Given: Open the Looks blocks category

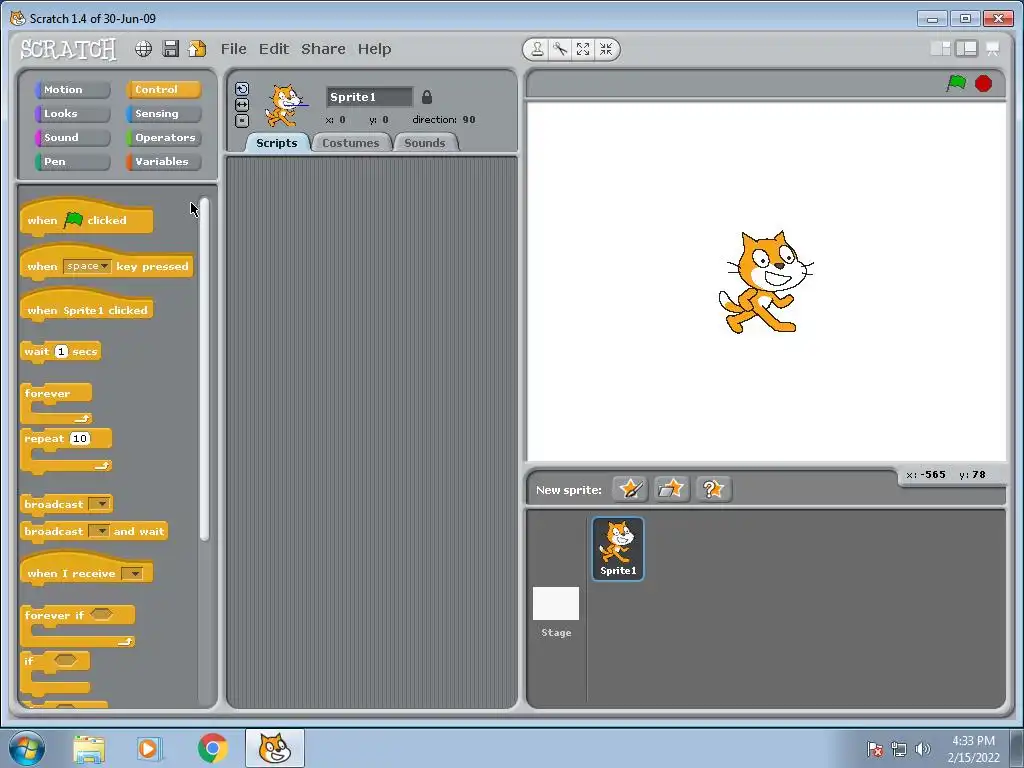Looking at the screenshot, I should pyautogui.click(x=72, y=114).
